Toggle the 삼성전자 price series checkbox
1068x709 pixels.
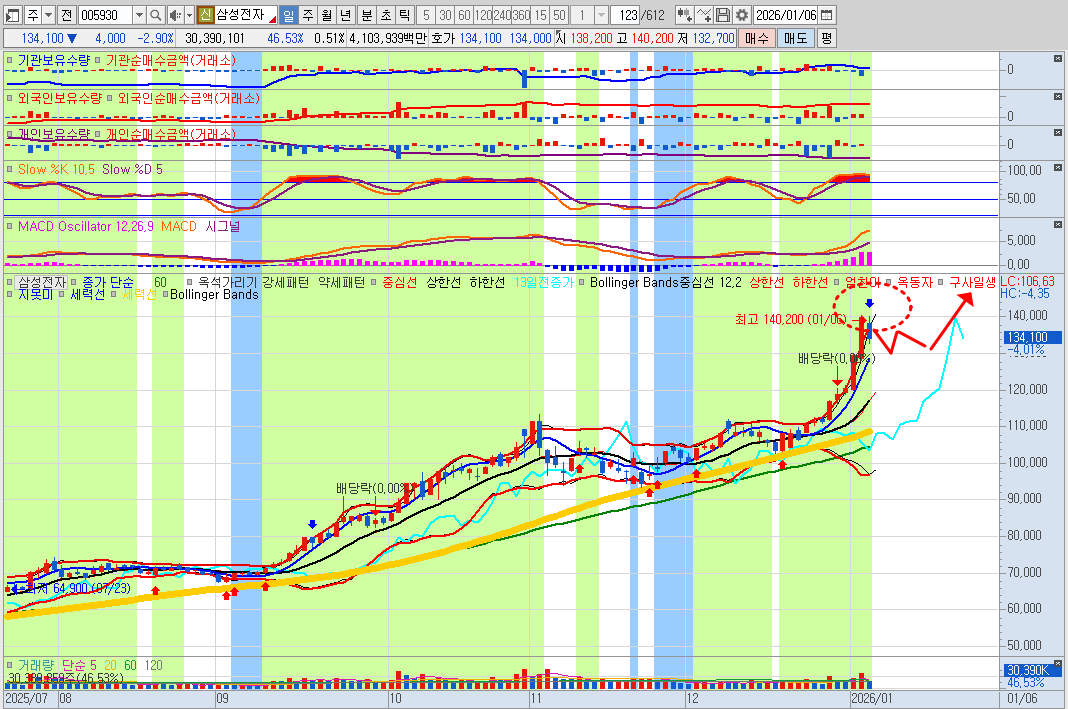(x=11, y=282)
